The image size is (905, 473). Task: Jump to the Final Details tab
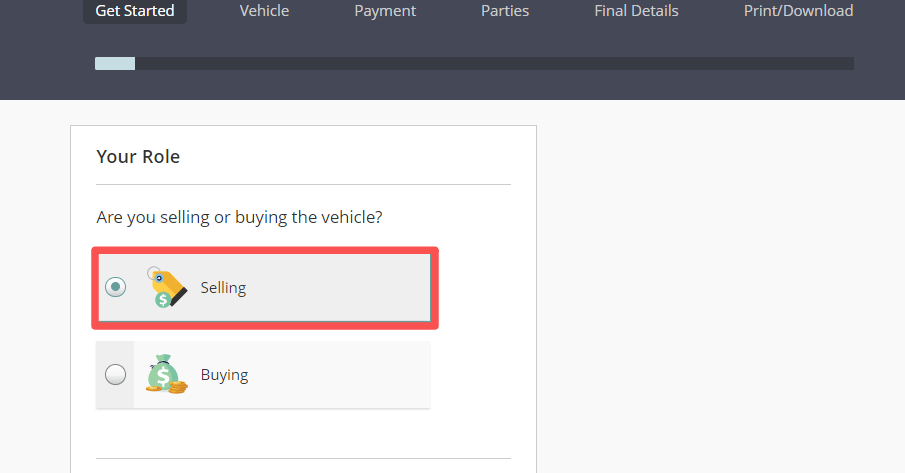[x=636, y=11]
